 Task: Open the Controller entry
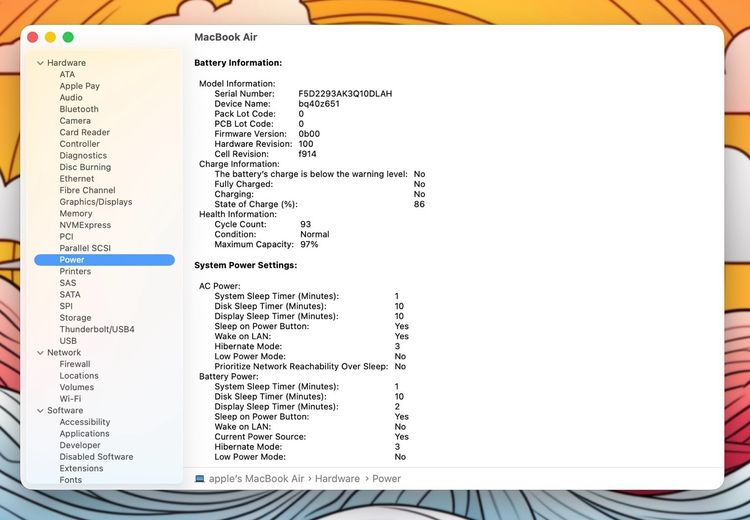pyautogui.click(x=79, y=144)
